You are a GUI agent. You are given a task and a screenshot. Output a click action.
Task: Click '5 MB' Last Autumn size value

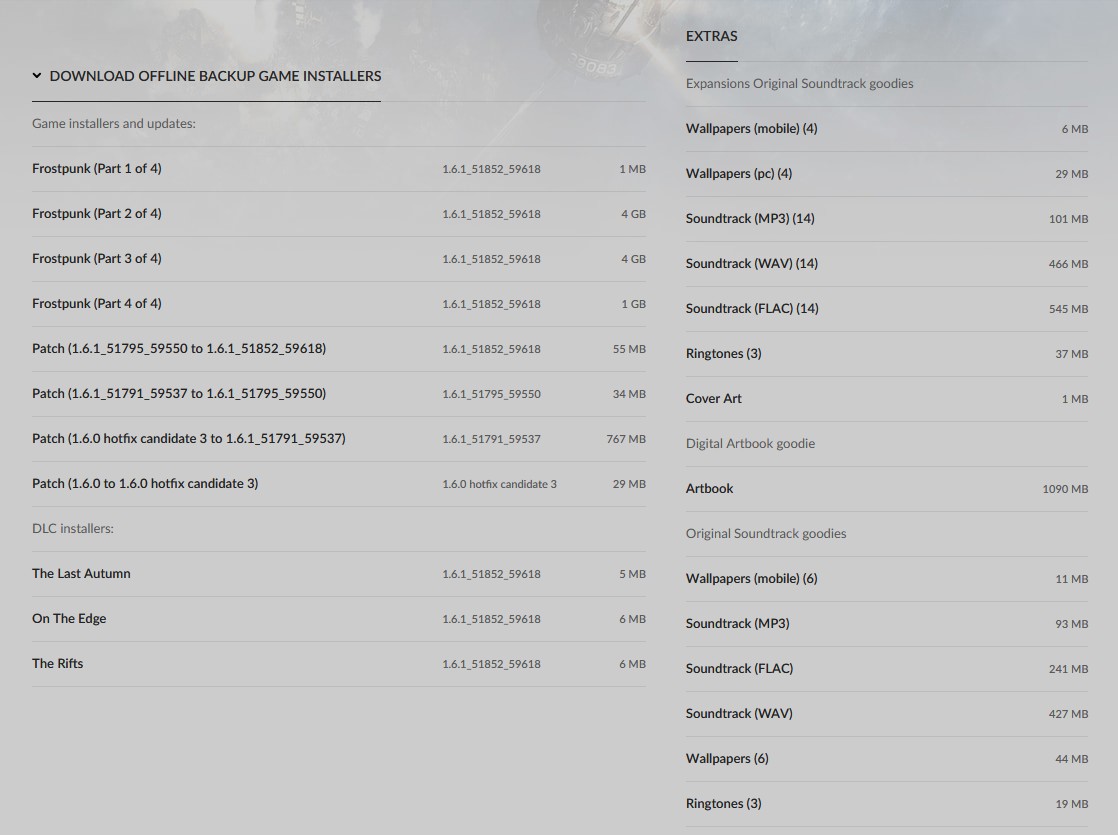[x=632, y=574]
